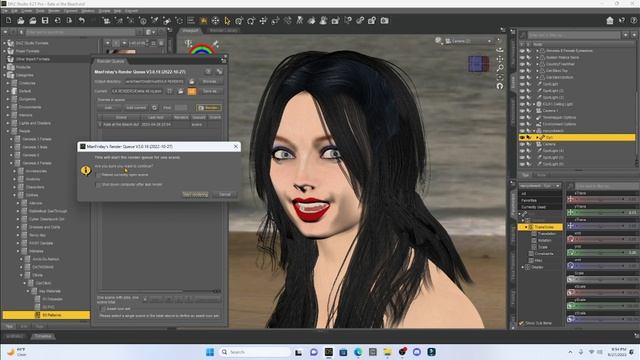The width and height of the screenshot is (640, 360).
Task: Open the Render menu
Action: coord(54,11)
